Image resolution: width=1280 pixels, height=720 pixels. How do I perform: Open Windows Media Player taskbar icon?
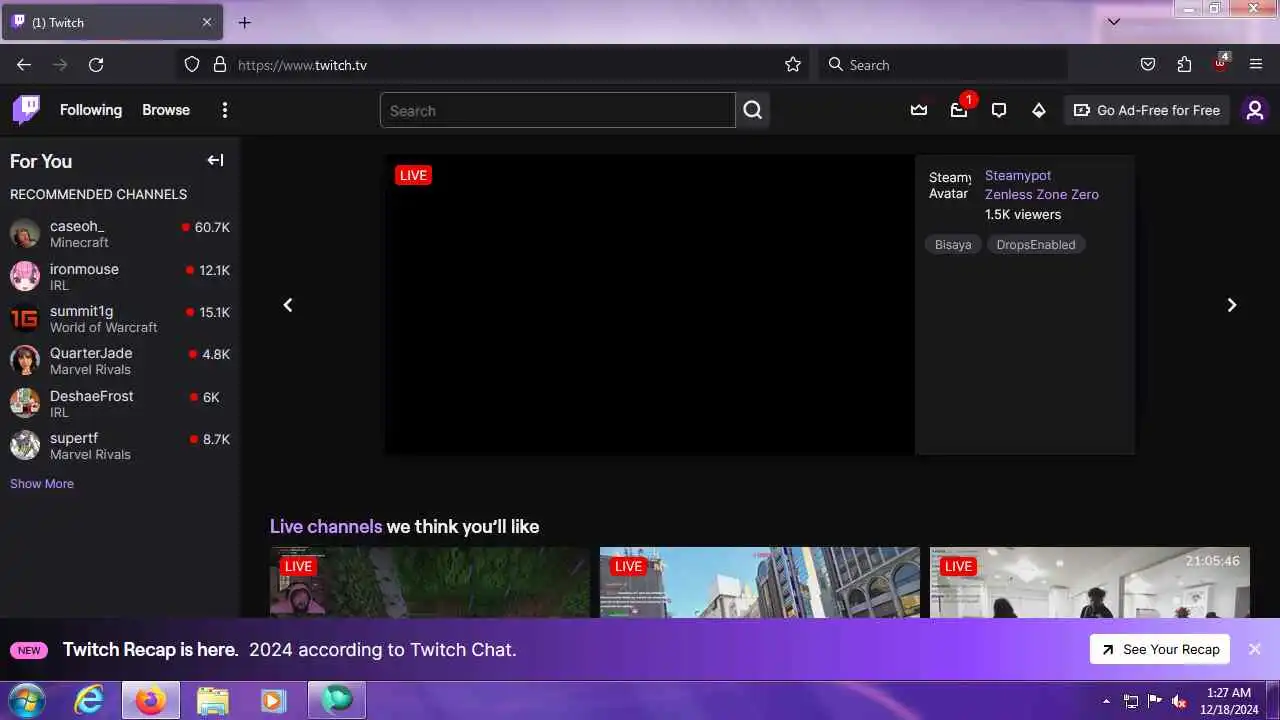pos(273,701)
